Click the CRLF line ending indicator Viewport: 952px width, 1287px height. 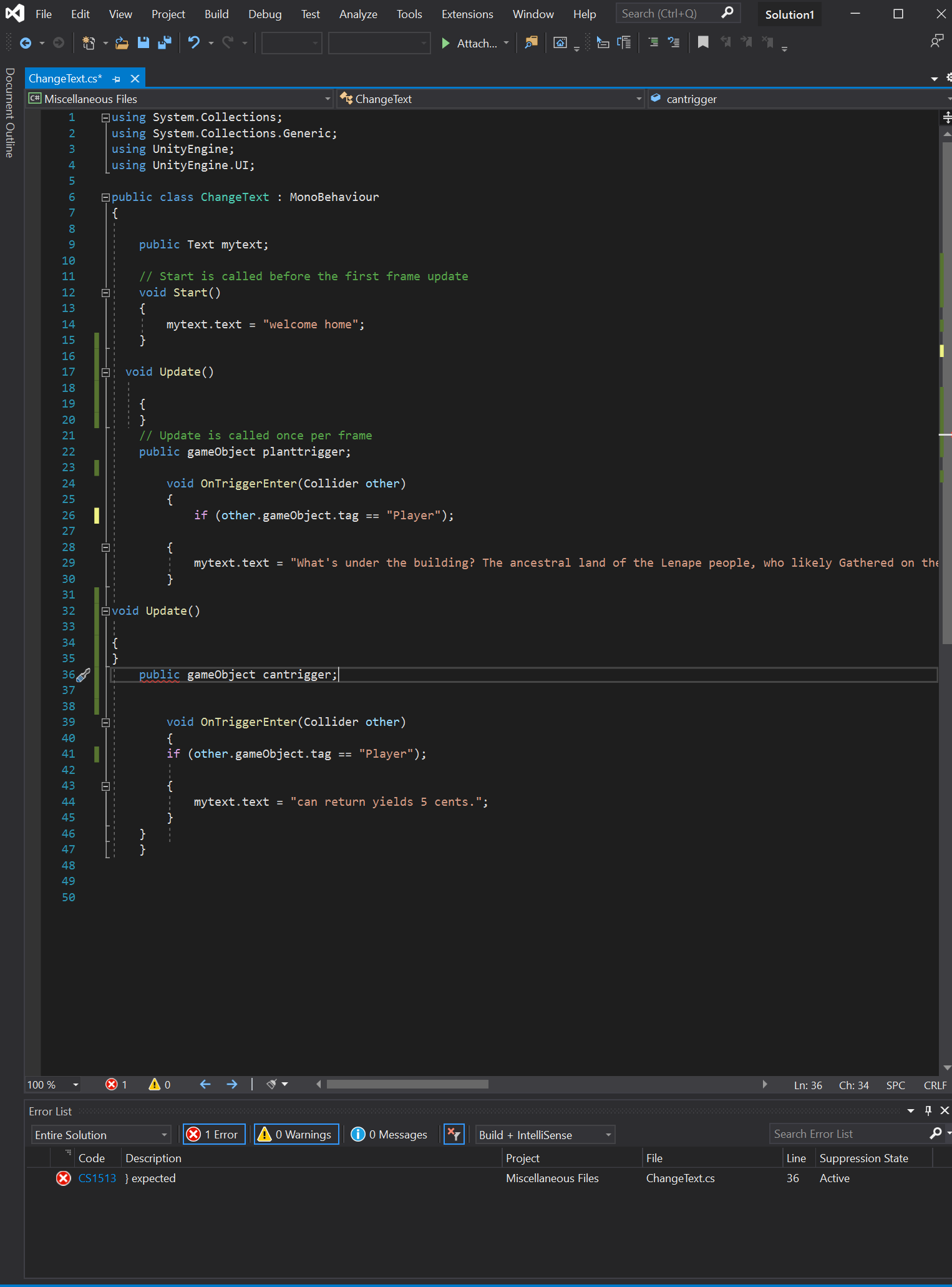tap(935, 1085)
